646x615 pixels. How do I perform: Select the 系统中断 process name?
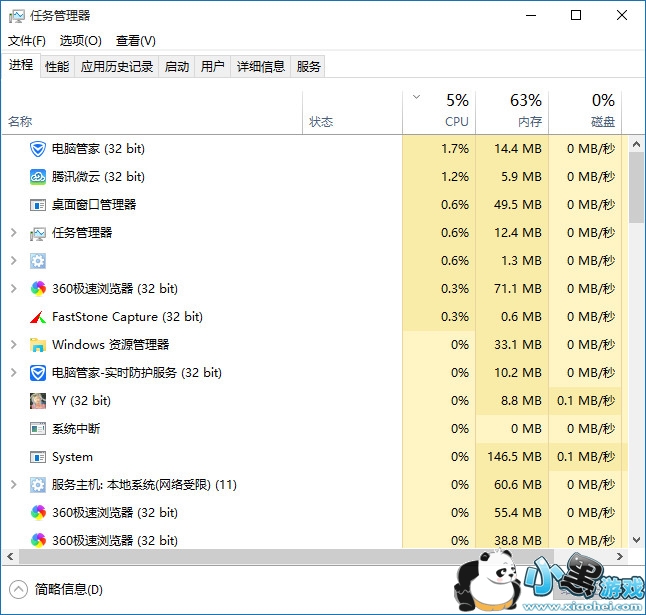coord(76,429)
